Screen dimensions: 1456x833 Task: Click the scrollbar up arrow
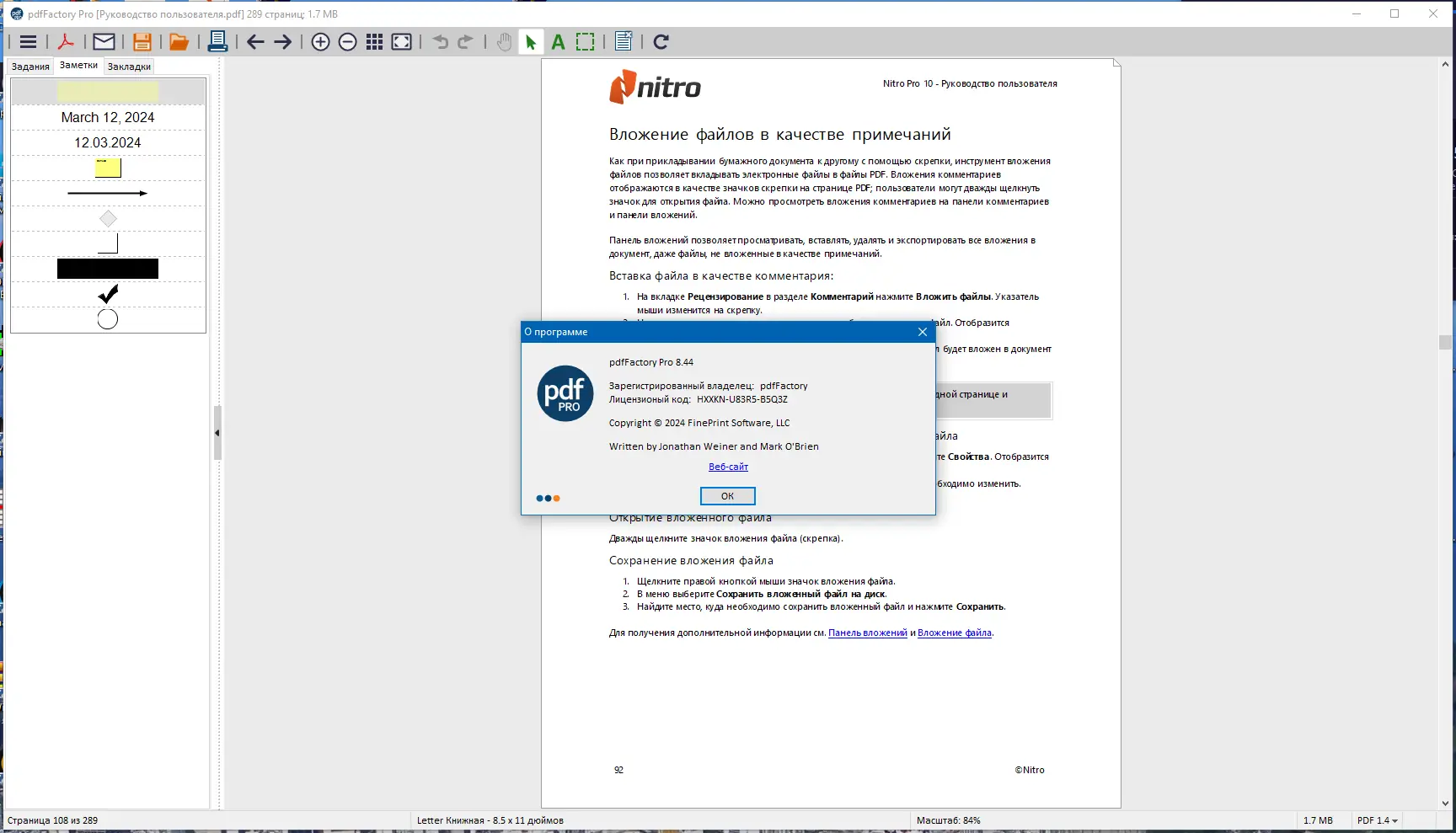[1445, 64]
